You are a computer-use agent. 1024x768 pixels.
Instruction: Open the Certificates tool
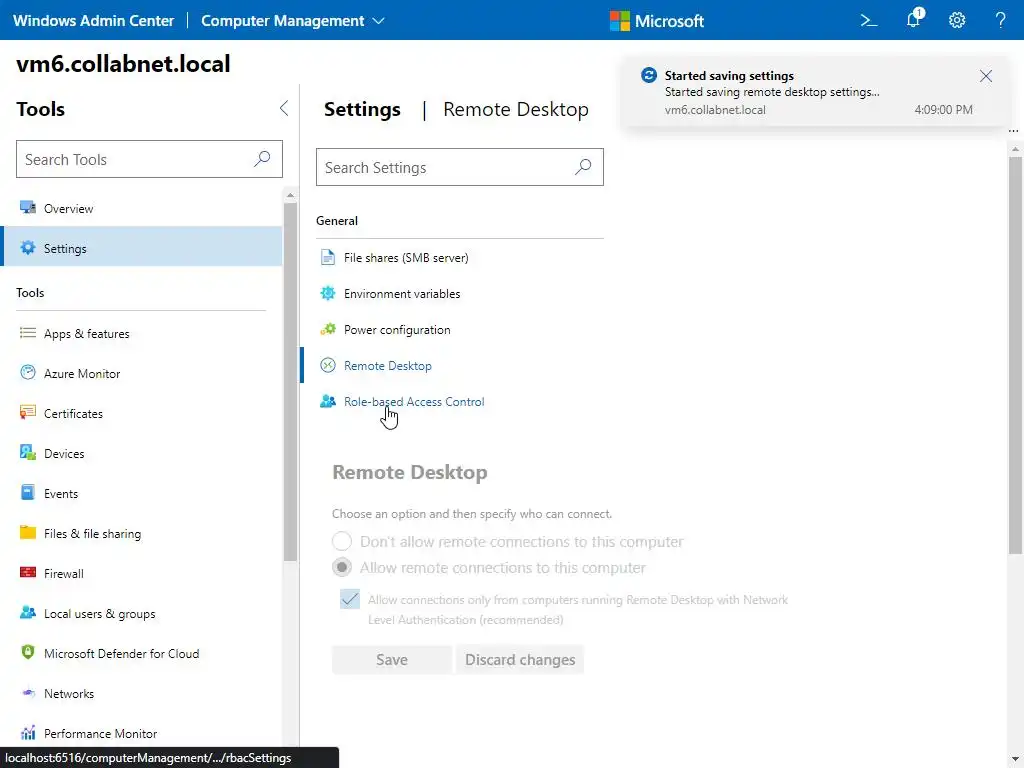click(x=73, y=414)
